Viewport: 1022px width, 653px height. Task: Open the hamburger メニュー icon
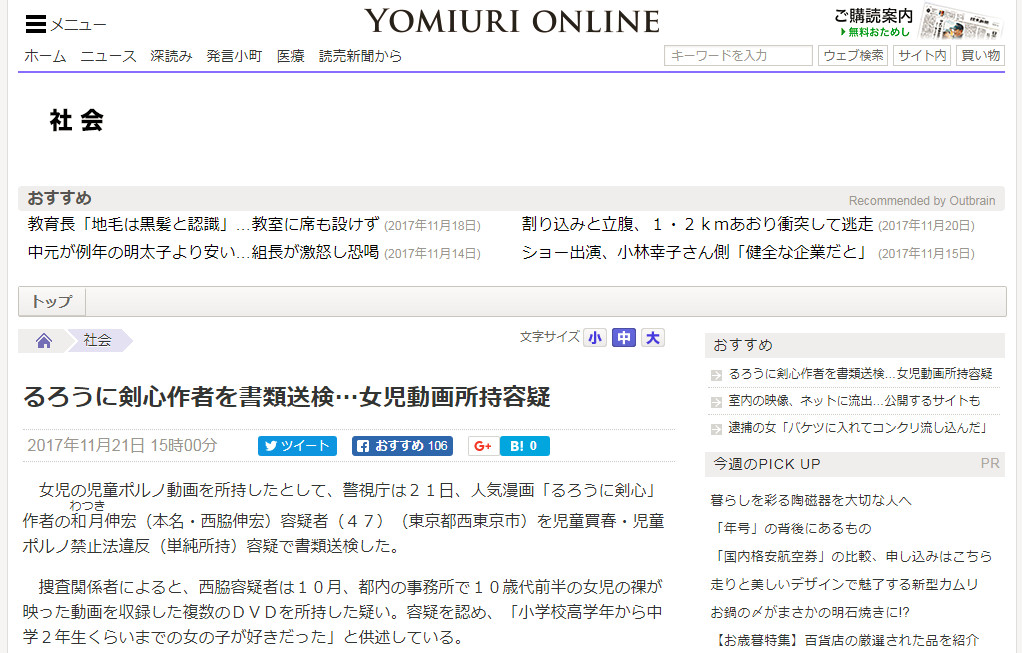tap(36, 24)
